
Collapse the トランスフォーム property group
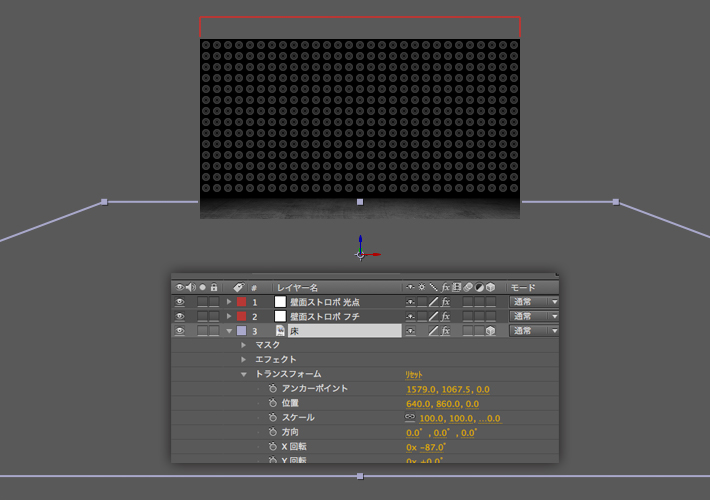click(x=243, y=374)
